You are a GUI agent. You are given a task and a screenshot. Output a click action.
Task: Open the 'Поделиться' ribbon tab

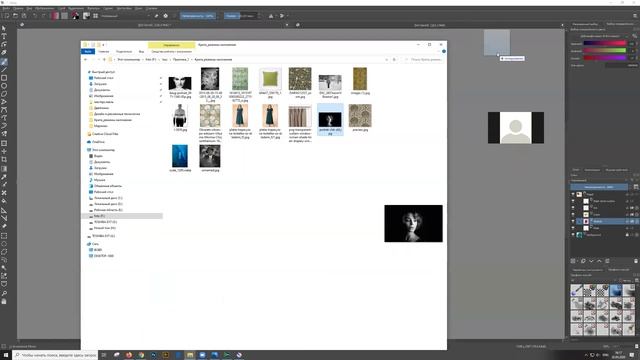(x=124, y=51)
